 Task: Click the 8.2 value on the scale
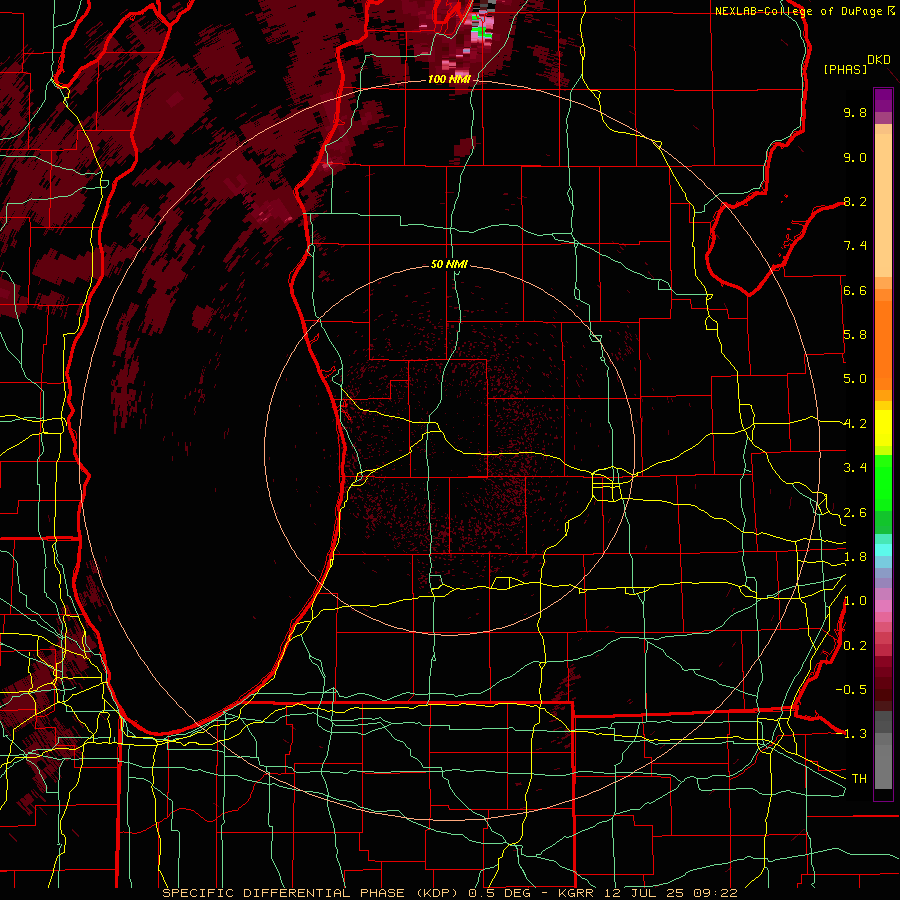(x=855, y=201)
